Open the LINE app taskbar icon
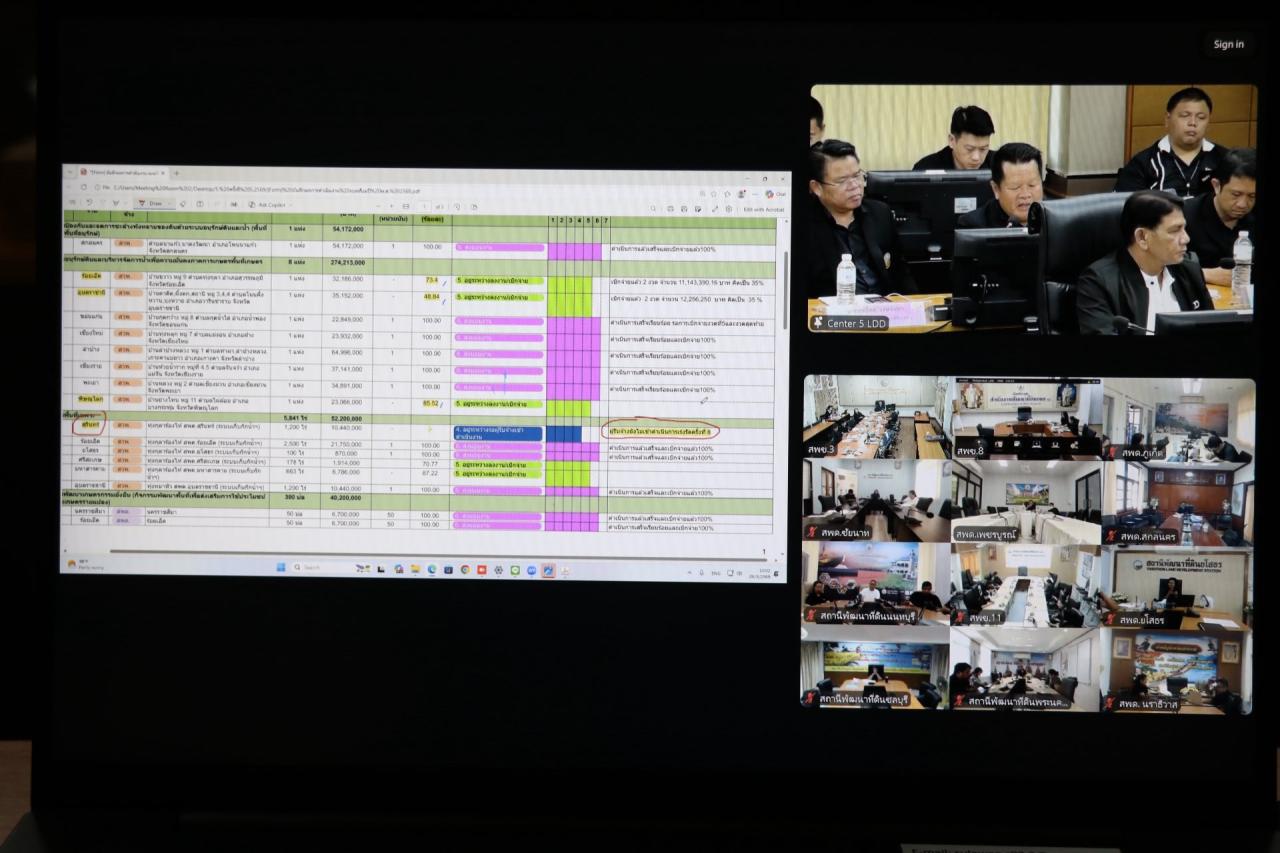 point(515,569)
